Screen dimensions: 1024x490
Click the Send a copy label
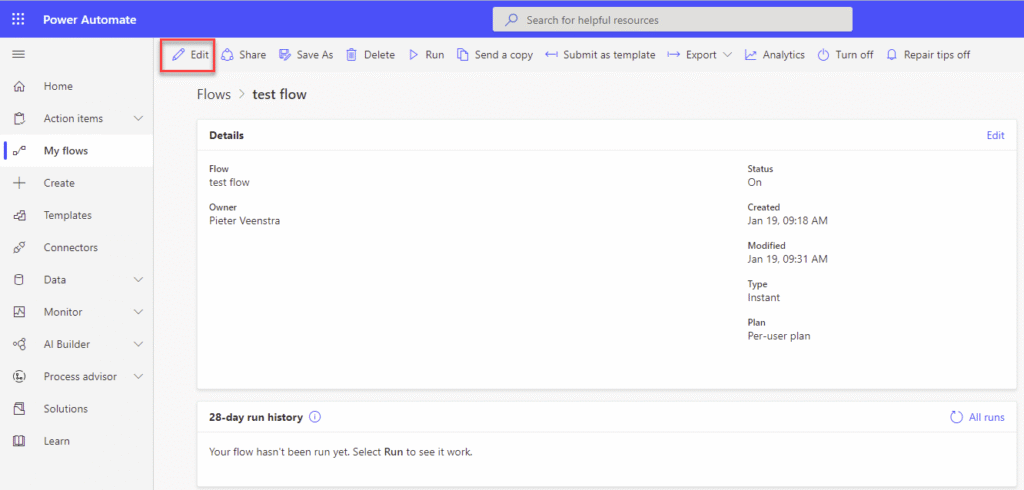(504, 55)
